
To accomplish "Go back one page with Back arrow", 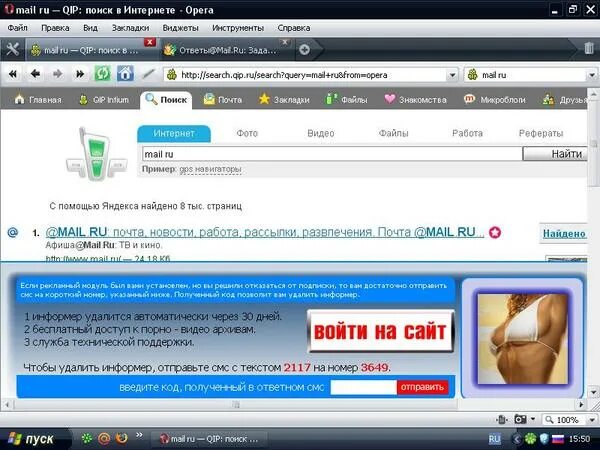I will coord(35,74).
